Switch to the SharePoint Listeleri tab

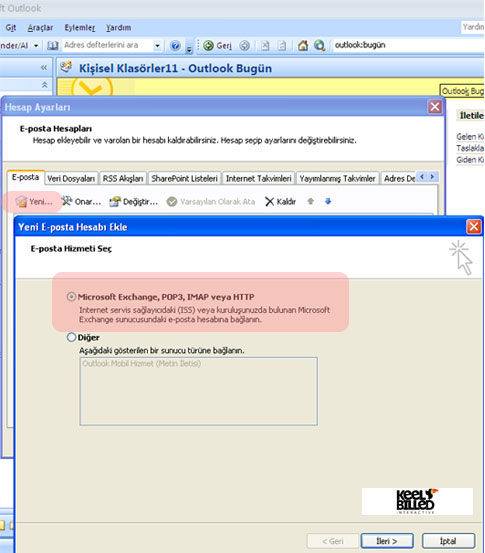(184, 178)
